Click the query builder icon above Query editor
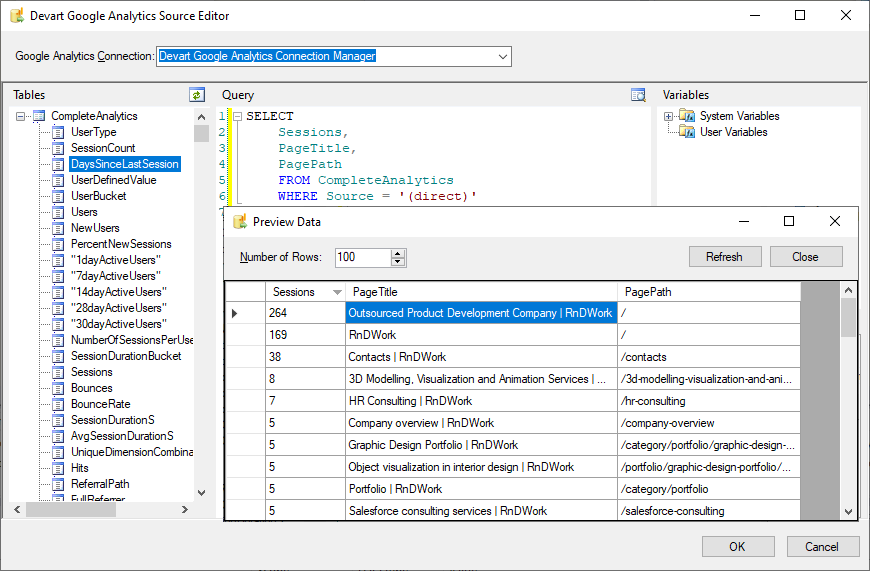The height and width of the screenshot is (571, 870). point(639,95)
